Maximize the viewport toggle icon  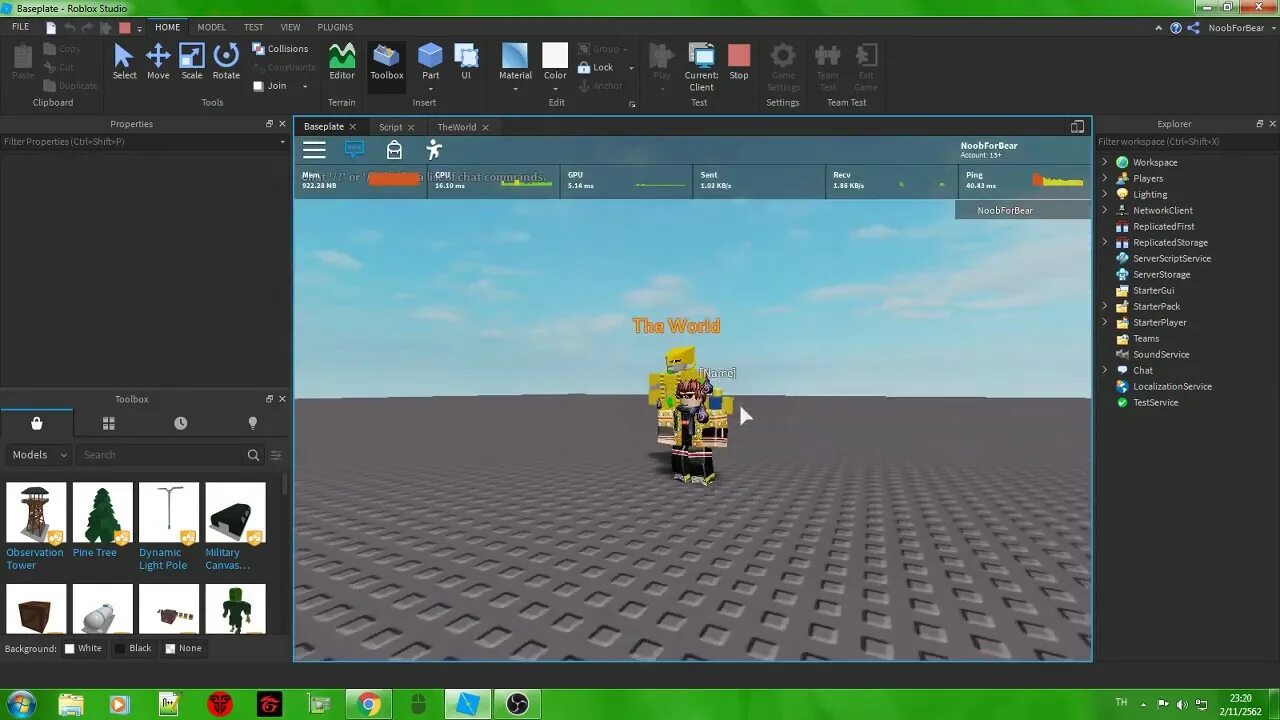1077,127
